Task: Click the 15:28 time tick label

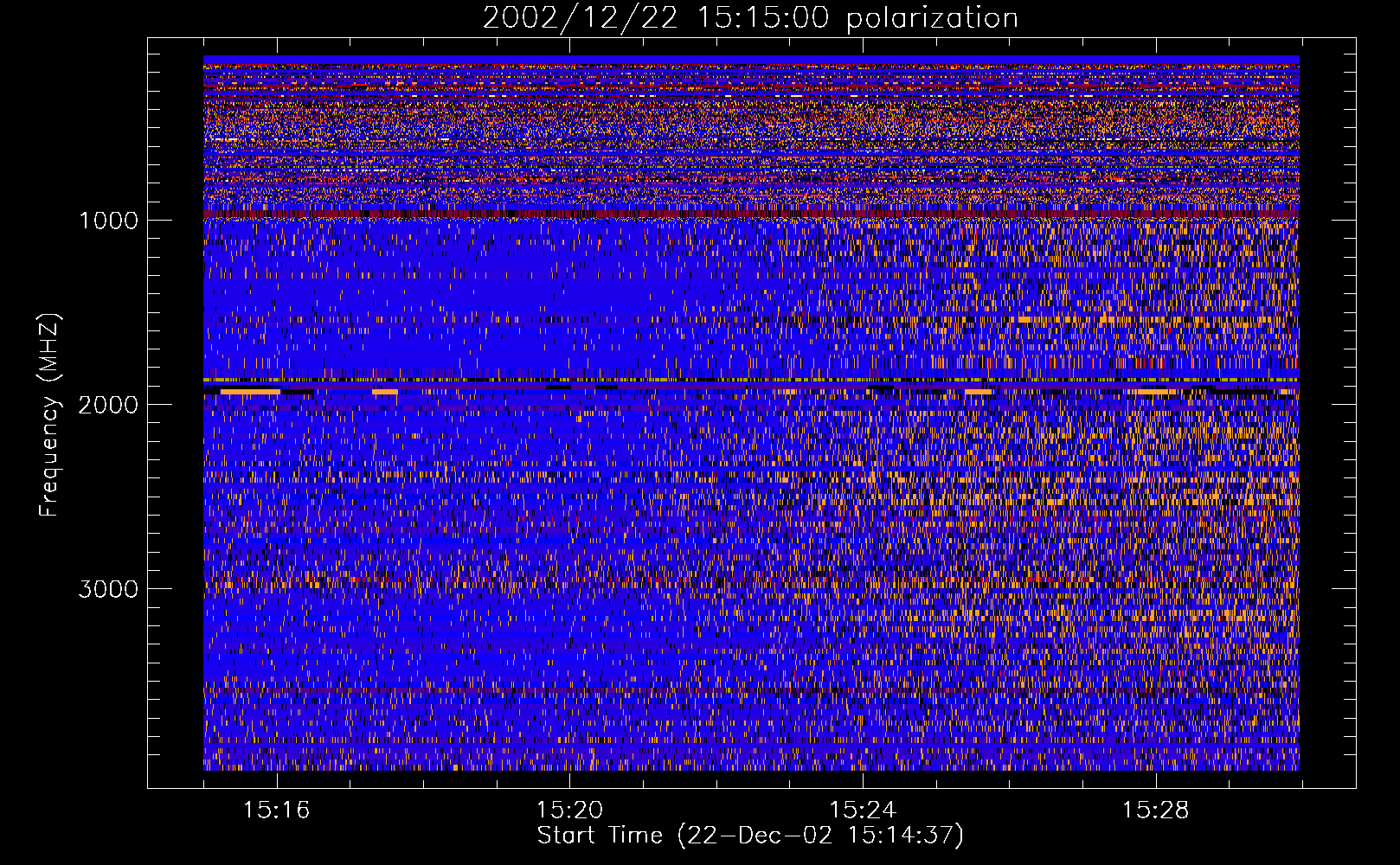Action: (1155, 811)
